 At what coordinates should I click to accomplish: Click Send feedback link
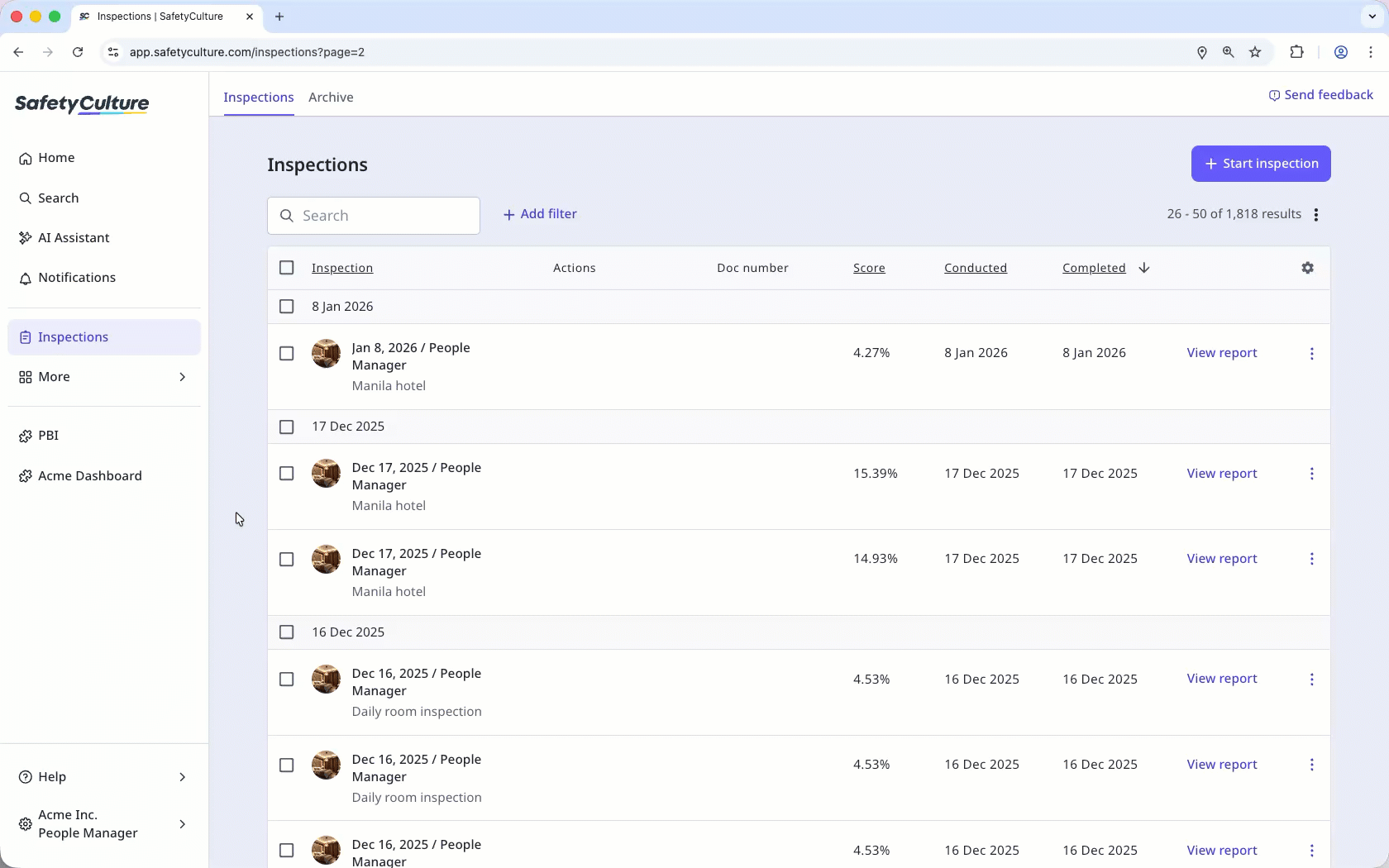1320,95
